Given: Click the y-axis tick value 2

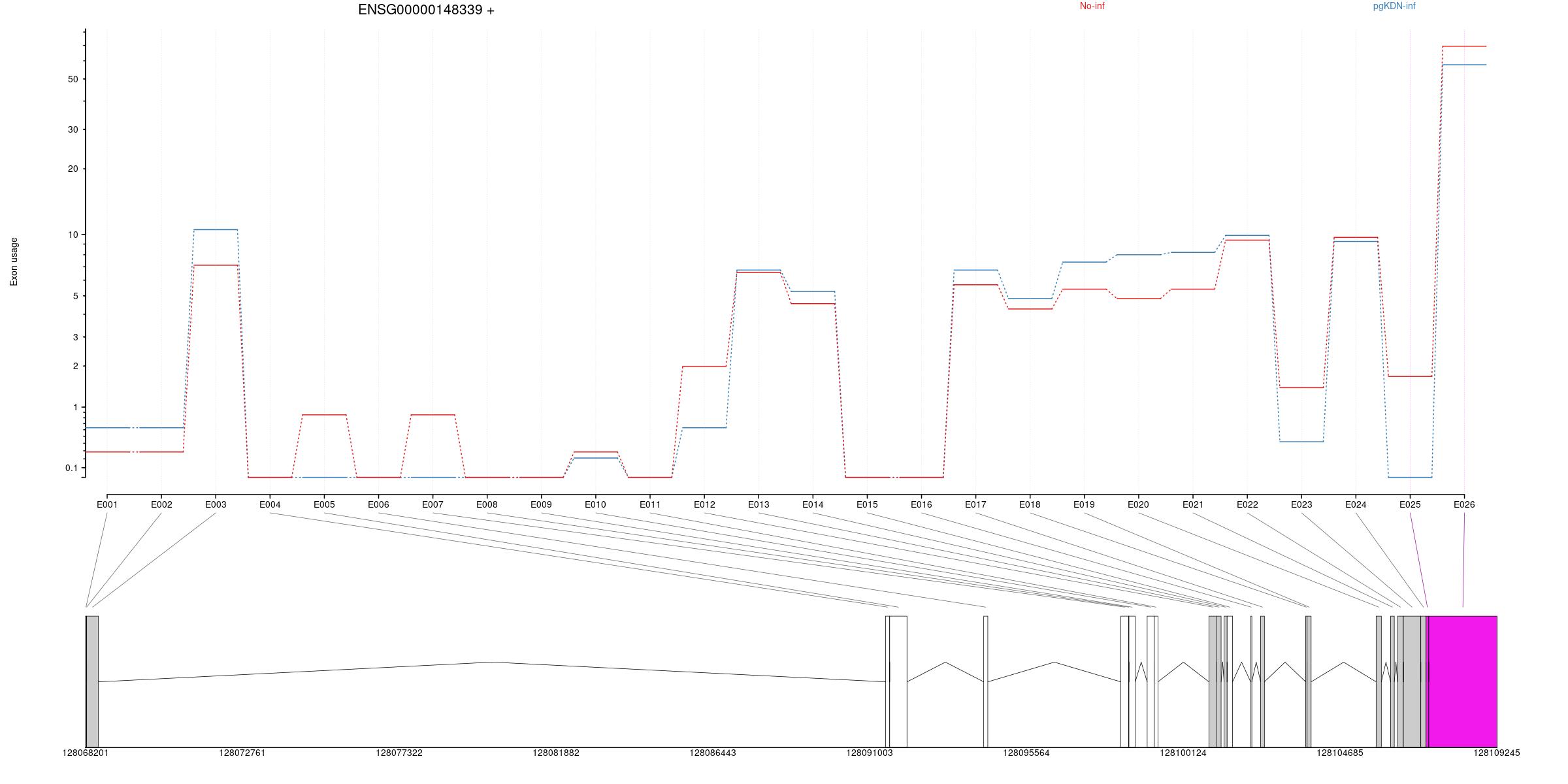Looking at the screenshot, I should (x=75, y=366).
